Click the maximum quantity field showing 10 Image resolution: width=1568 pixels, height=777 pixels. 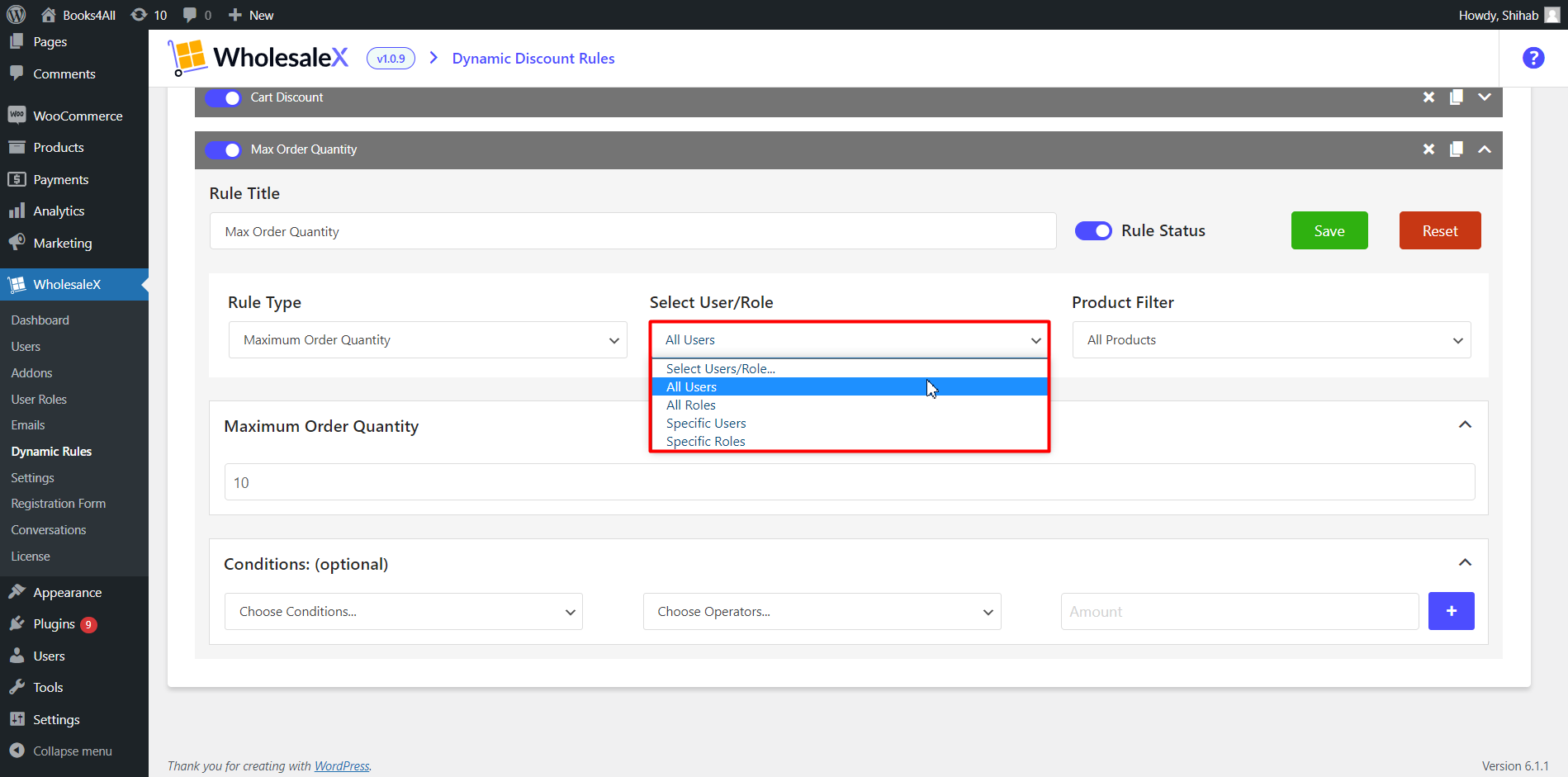(x=850, y=482)
